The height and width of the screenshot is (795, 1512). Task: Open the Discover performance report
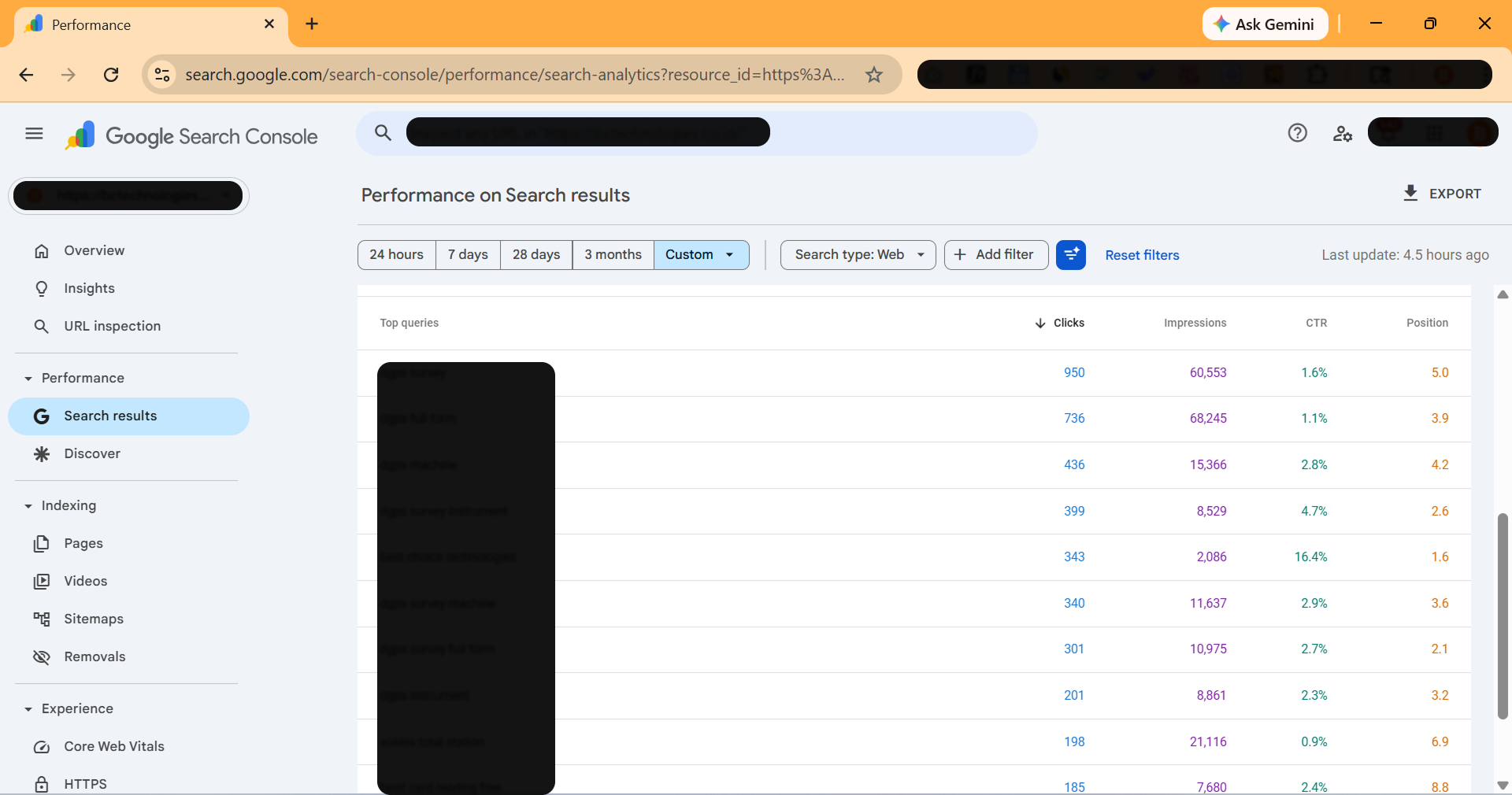click(x=92, y=453)
